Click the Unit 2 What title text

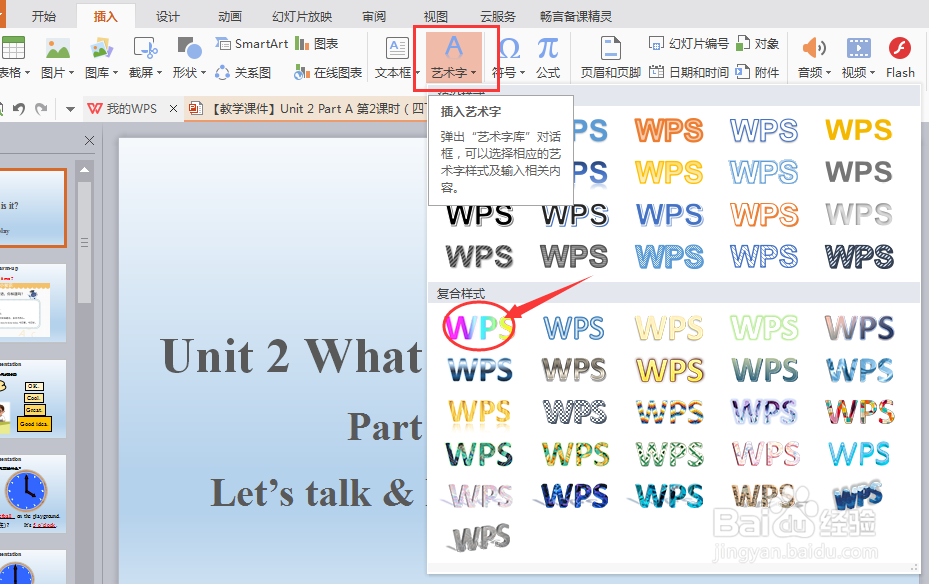click(x=291, y=357)
